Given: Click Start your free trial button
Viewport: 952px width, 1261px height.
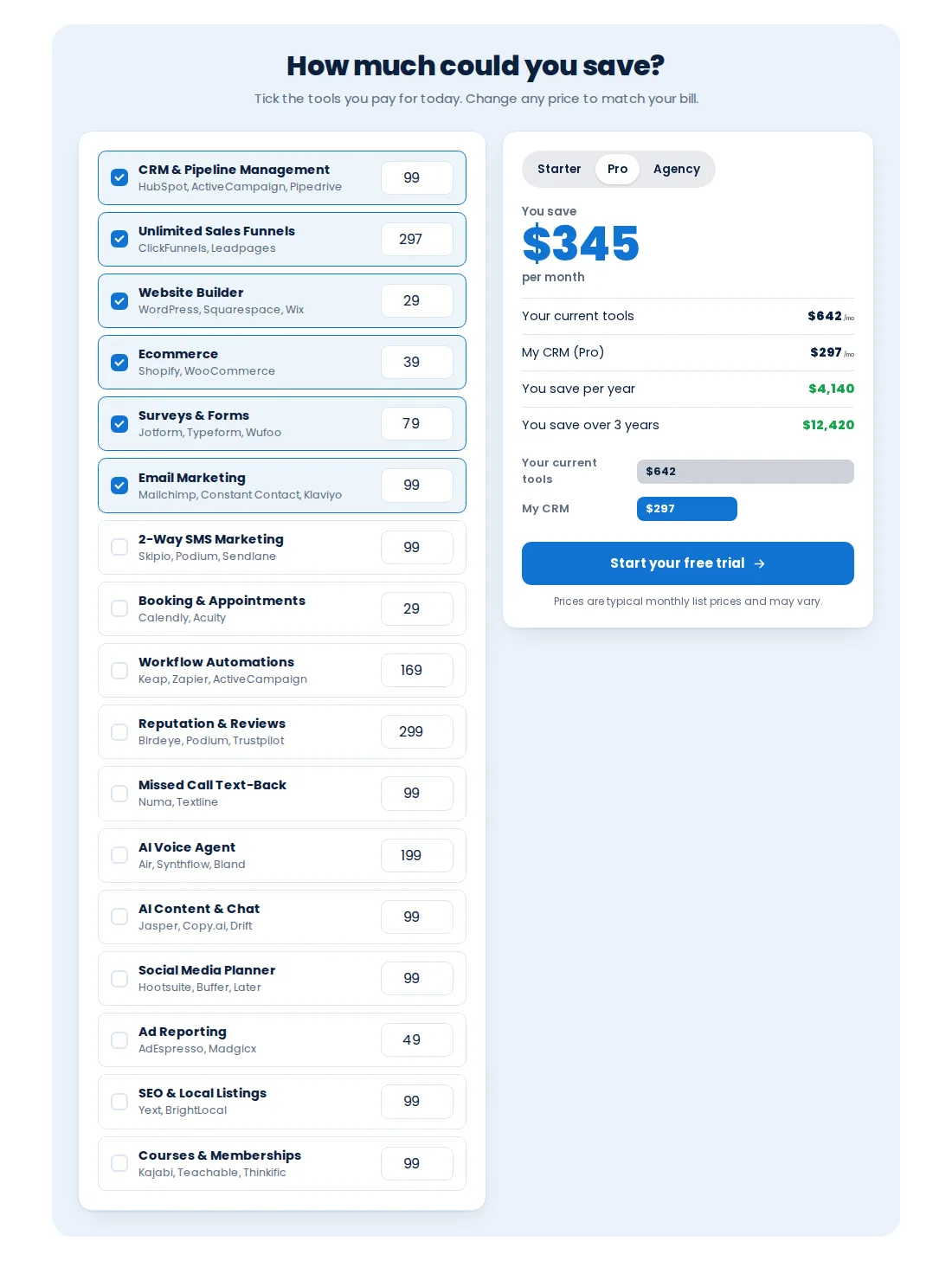Looking at the screenshot, I should [688, 563].
